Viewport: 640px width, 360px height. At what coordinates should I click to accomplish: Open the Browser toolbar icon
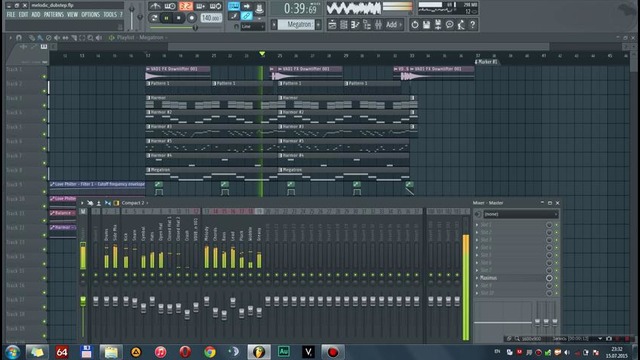coord(367,25)
